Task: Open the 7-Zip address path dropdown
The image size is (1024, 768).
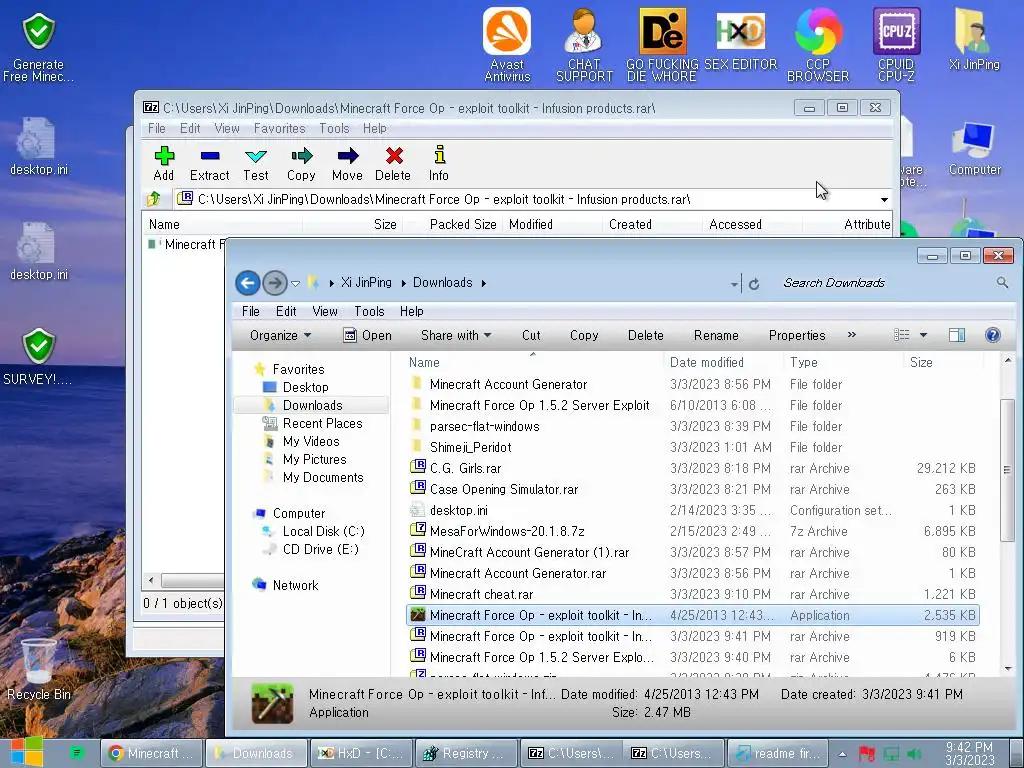Action: point(884,199)
